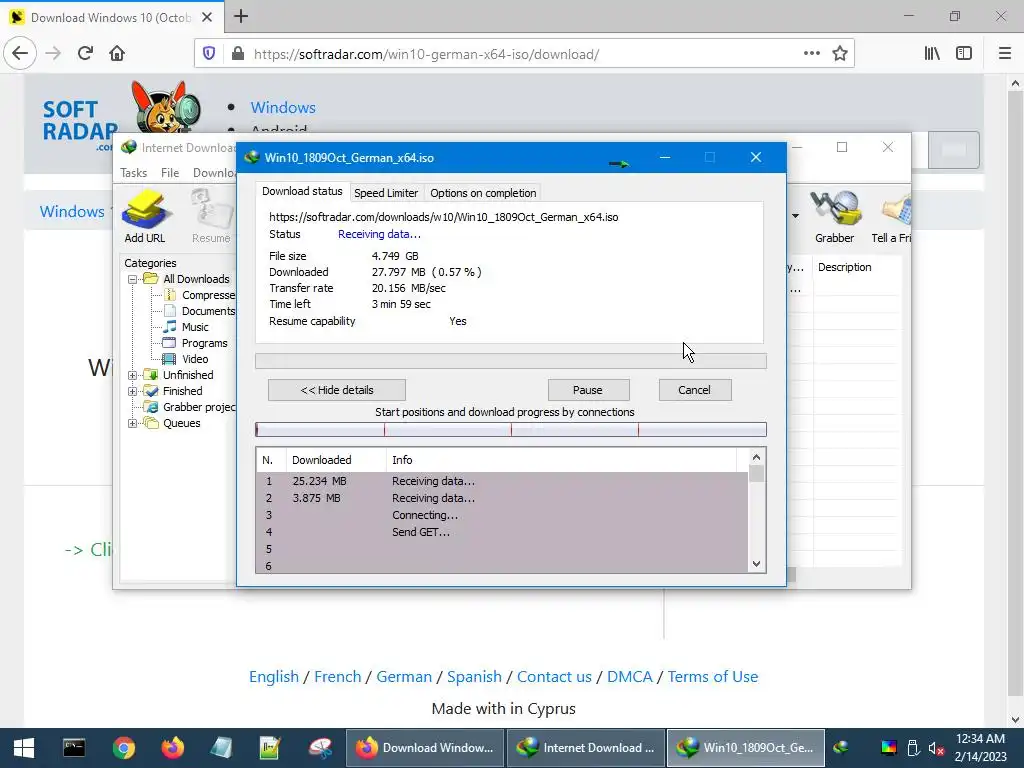Open the Command Prompt taskbar icon
This screenshot has height=768, width=1024.
coord(74,748)
